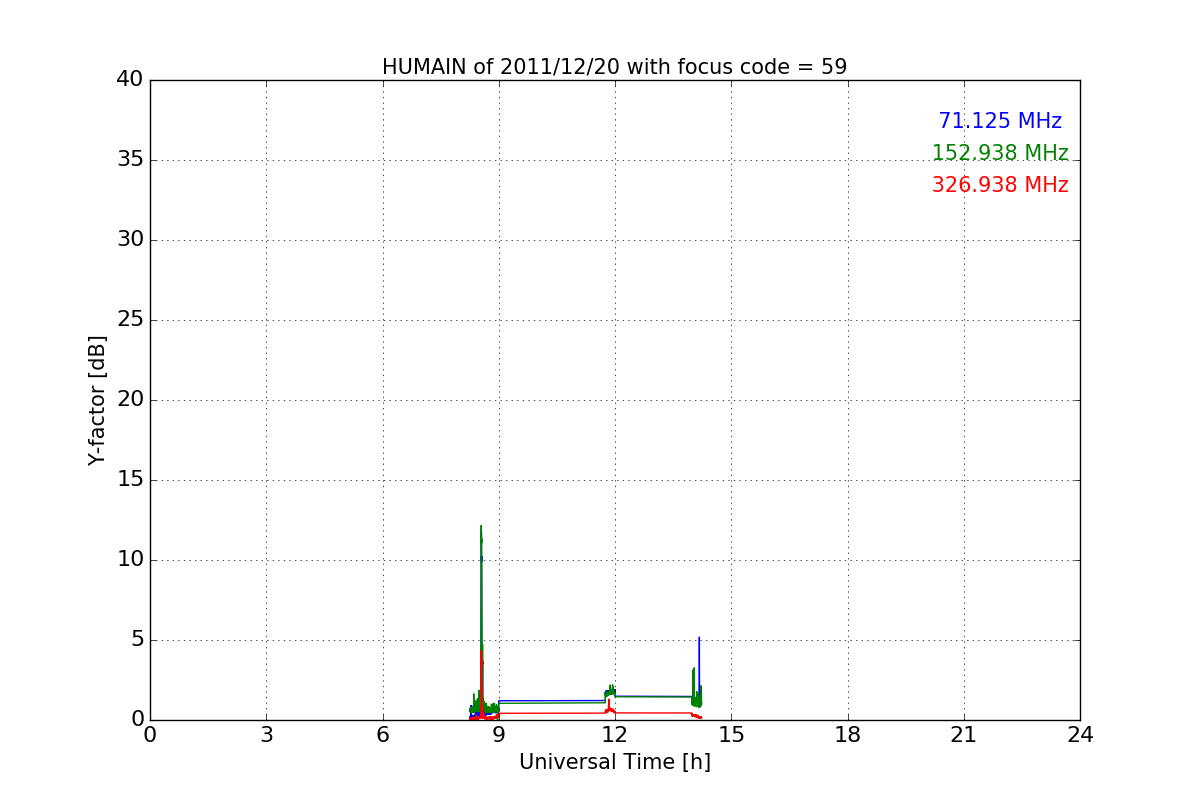Click y-axis tick label 30
This screenshot has height=800, width=1200.
130,240
